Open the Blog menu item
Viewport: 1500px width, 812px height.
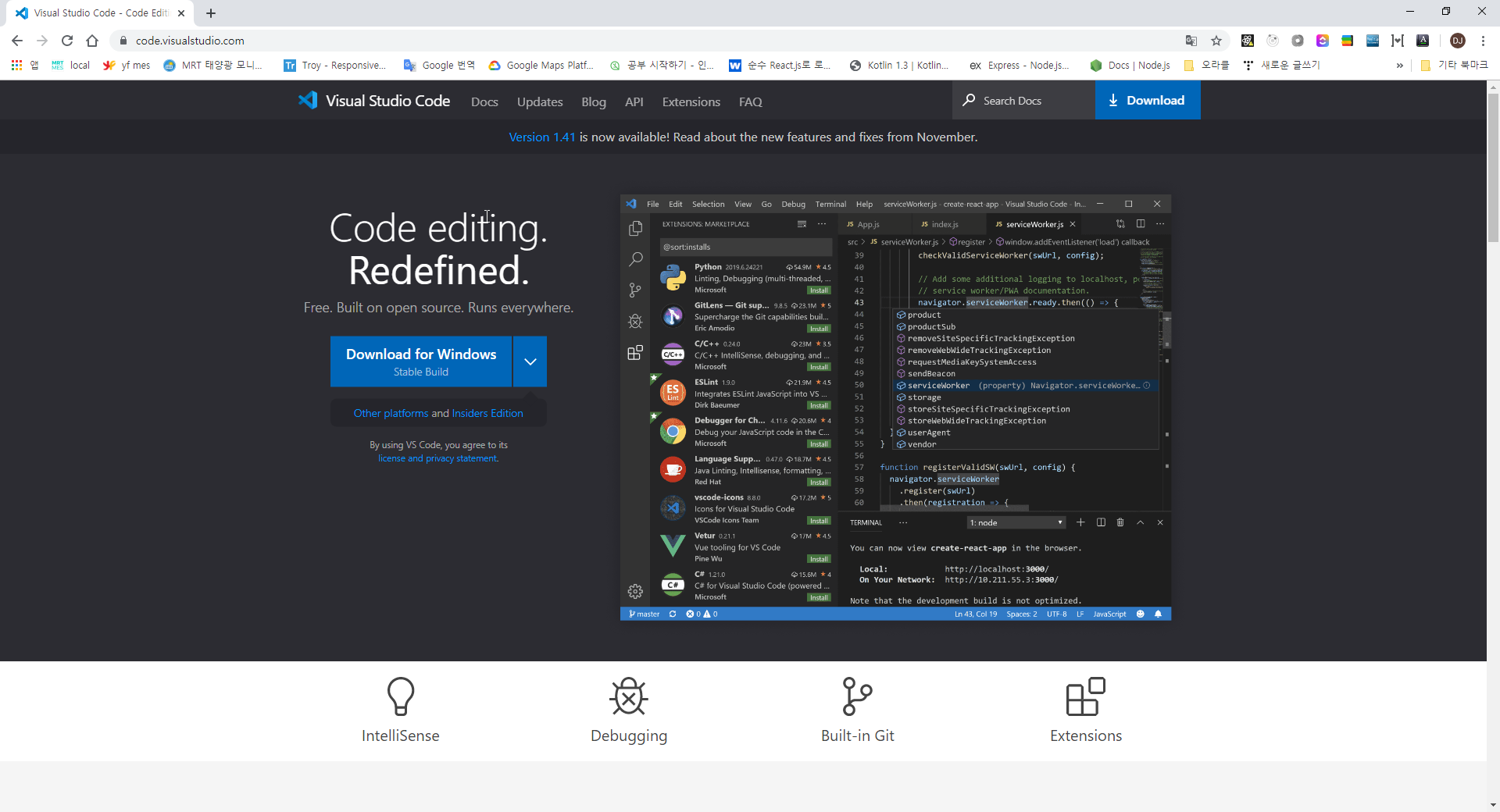tap(594, 101)
